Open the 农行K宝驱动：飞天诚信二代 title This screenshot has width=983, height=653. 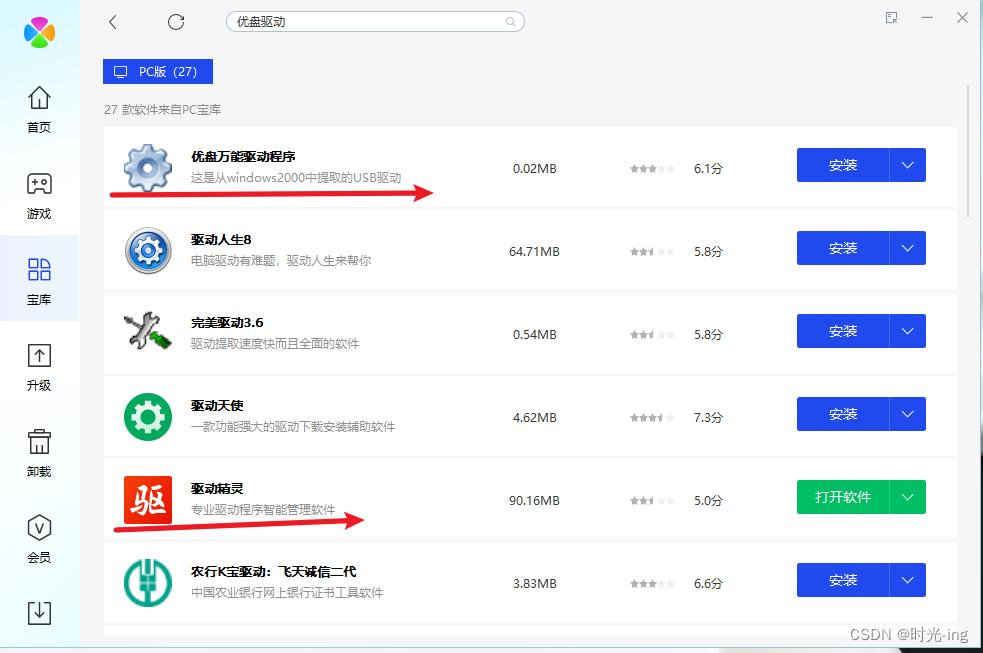pyautogui.click(x=273, y=572)
